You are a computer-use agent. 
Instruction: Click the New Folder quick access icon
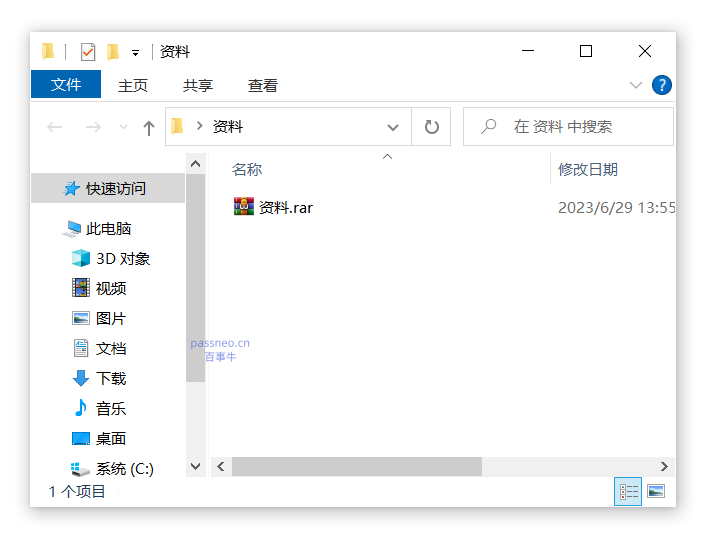point(113,52)
